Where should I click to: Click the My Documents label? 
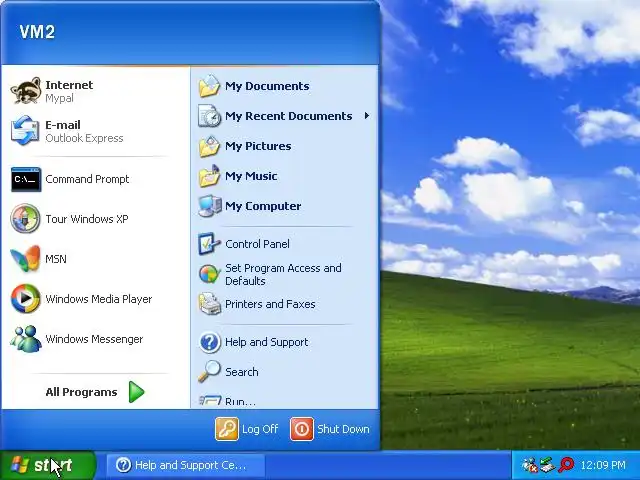267,86
